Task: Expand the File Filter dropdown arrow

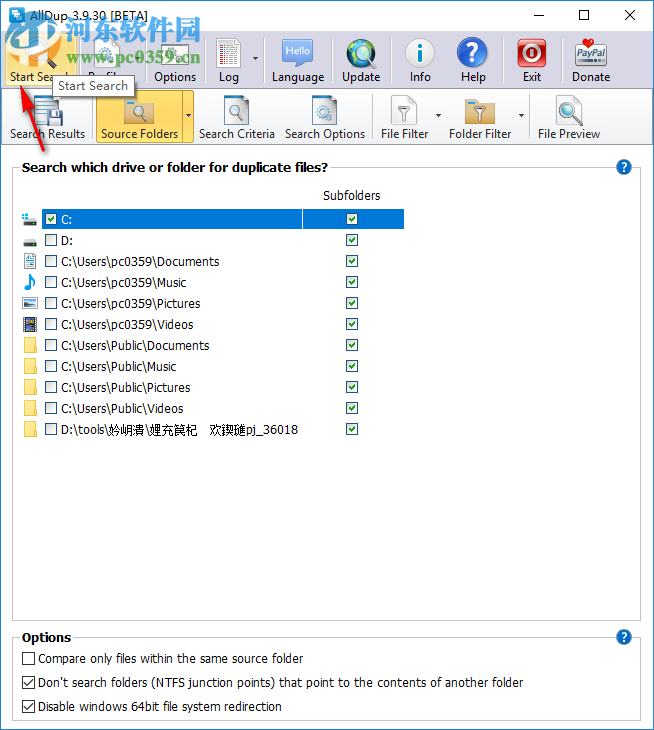Action: [438, 117]
